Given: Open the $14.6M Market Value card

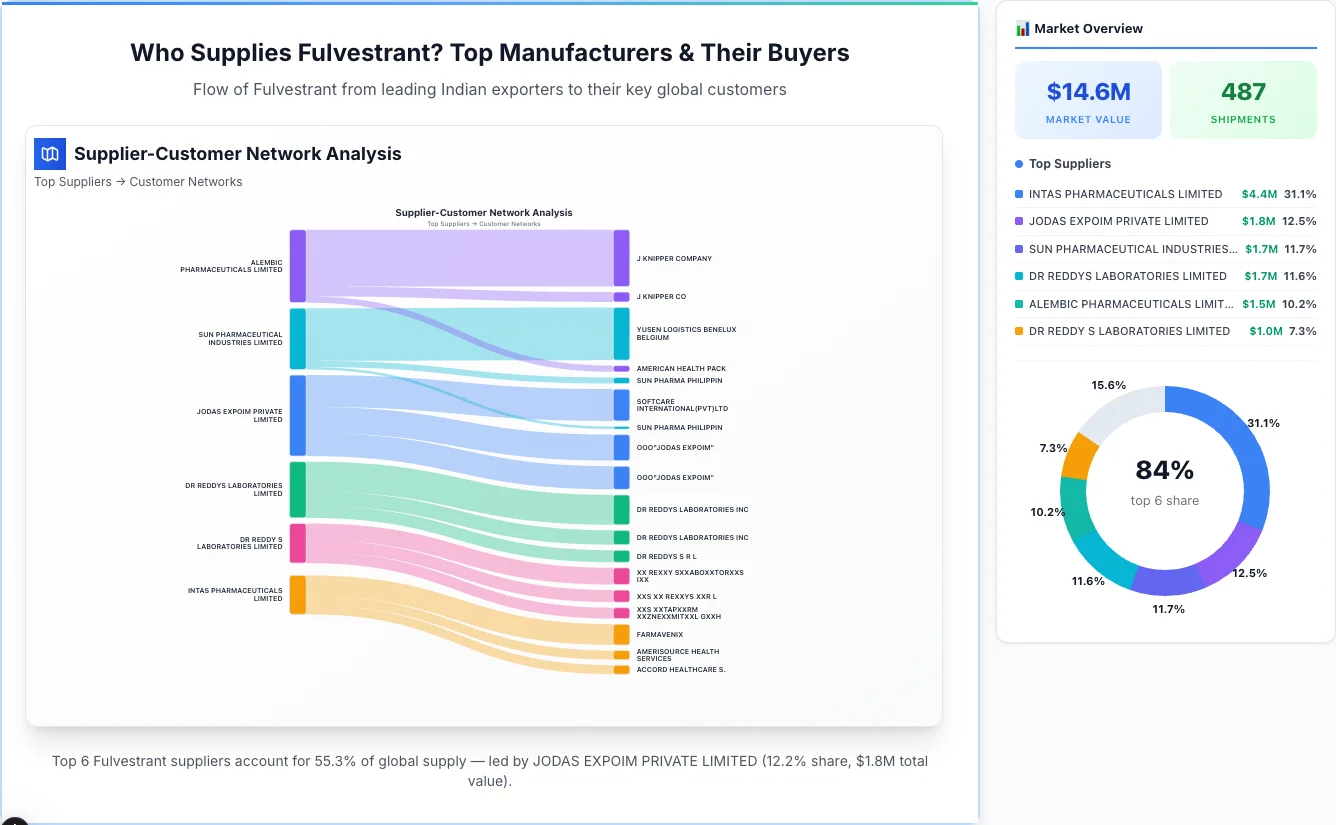Looking at the screenshot, I should pyautogui.click(x=1088, y=99).
